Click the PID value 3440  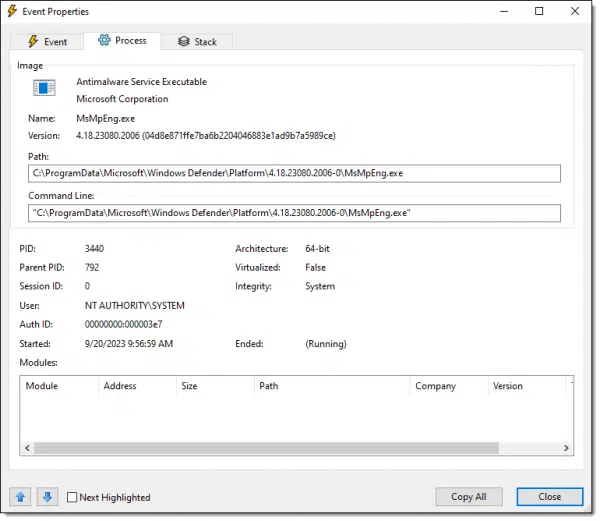[x=94, y=249]
